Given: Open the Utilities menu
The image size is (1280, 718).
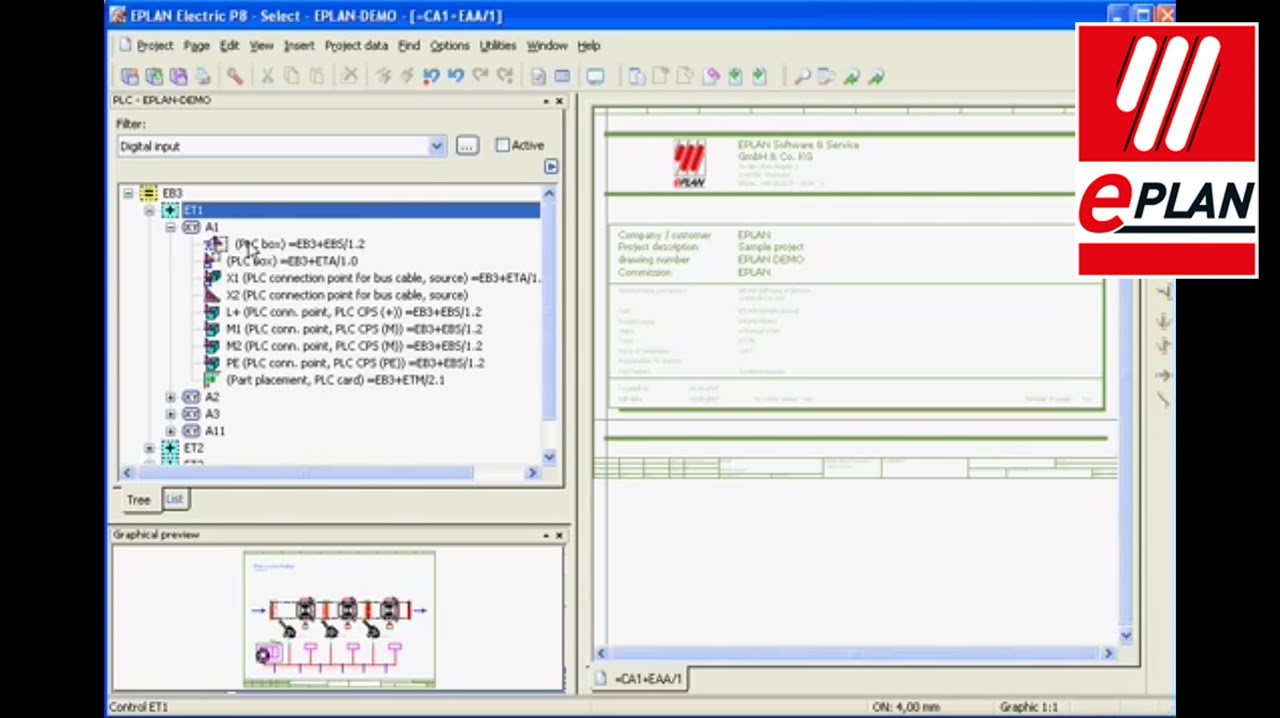Looking at the screenshot, I should pos(498,46).
